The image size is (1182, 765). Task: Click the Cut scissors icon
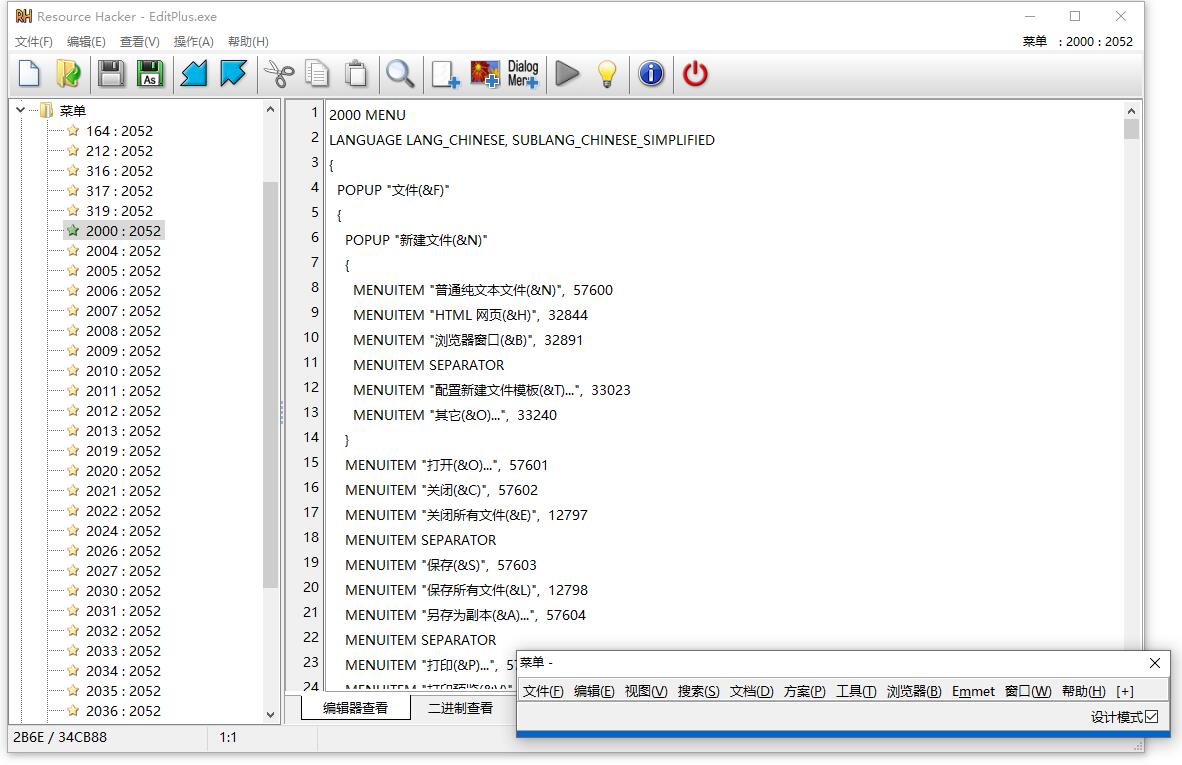coord(279,74)
